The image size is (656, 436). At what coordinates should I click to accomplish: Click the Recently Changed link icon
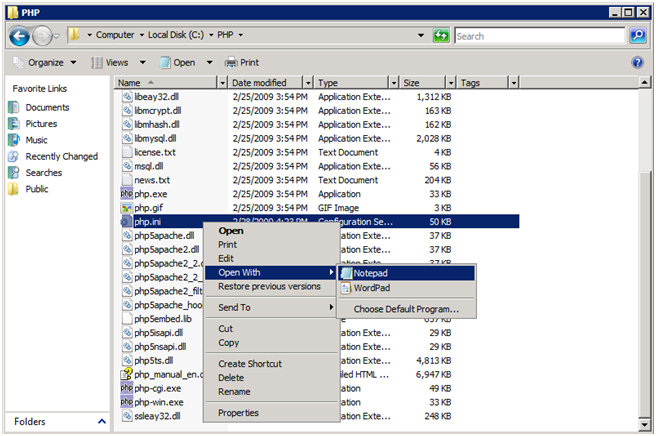(14, 156)
